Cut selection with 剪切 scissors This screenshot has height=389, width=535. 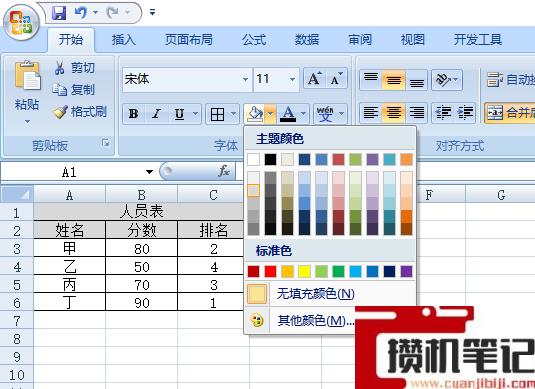click(x=74, y=68)
